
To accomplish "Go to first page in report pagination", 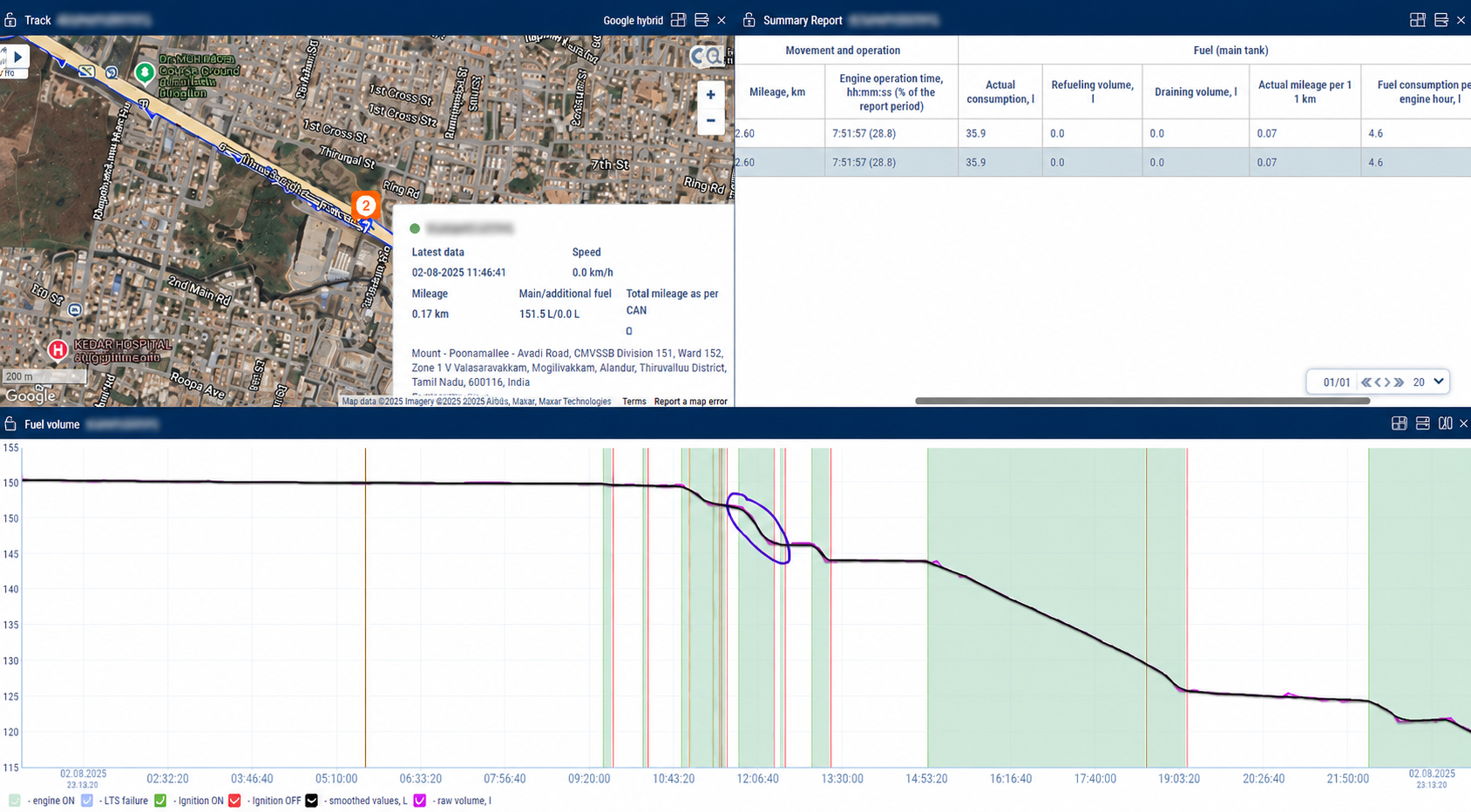I will [x=1366, y=382].
